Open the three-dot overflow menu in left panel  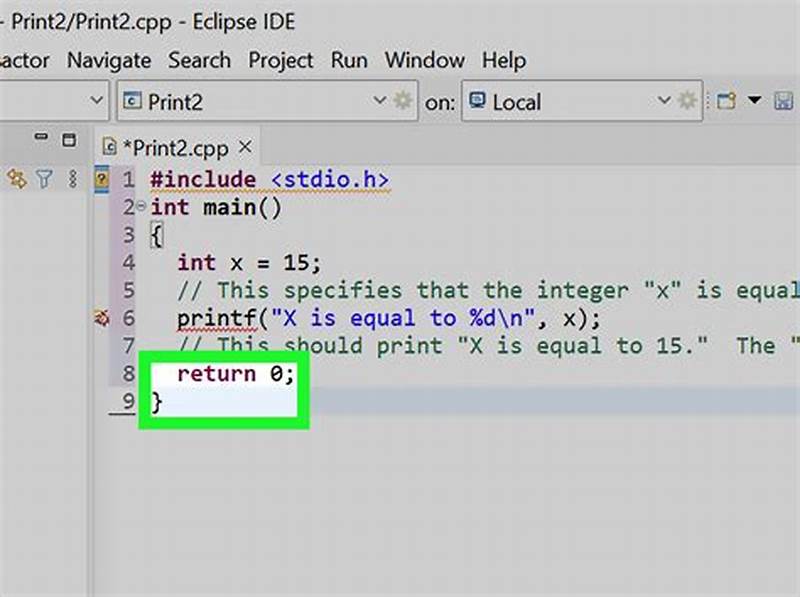(71, 179)
